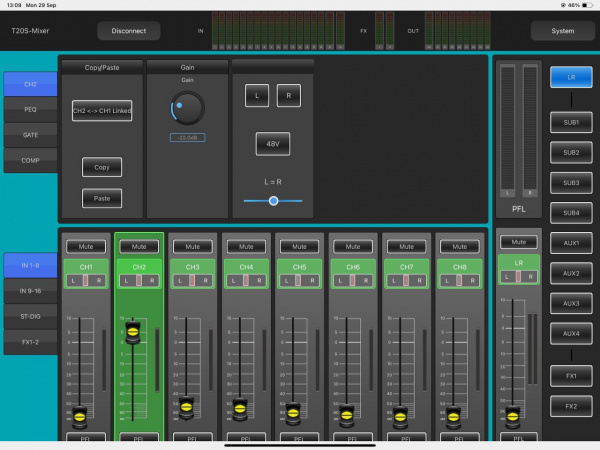Mute channel CH1
The image size is (600, 450).
tap(85, 245)
